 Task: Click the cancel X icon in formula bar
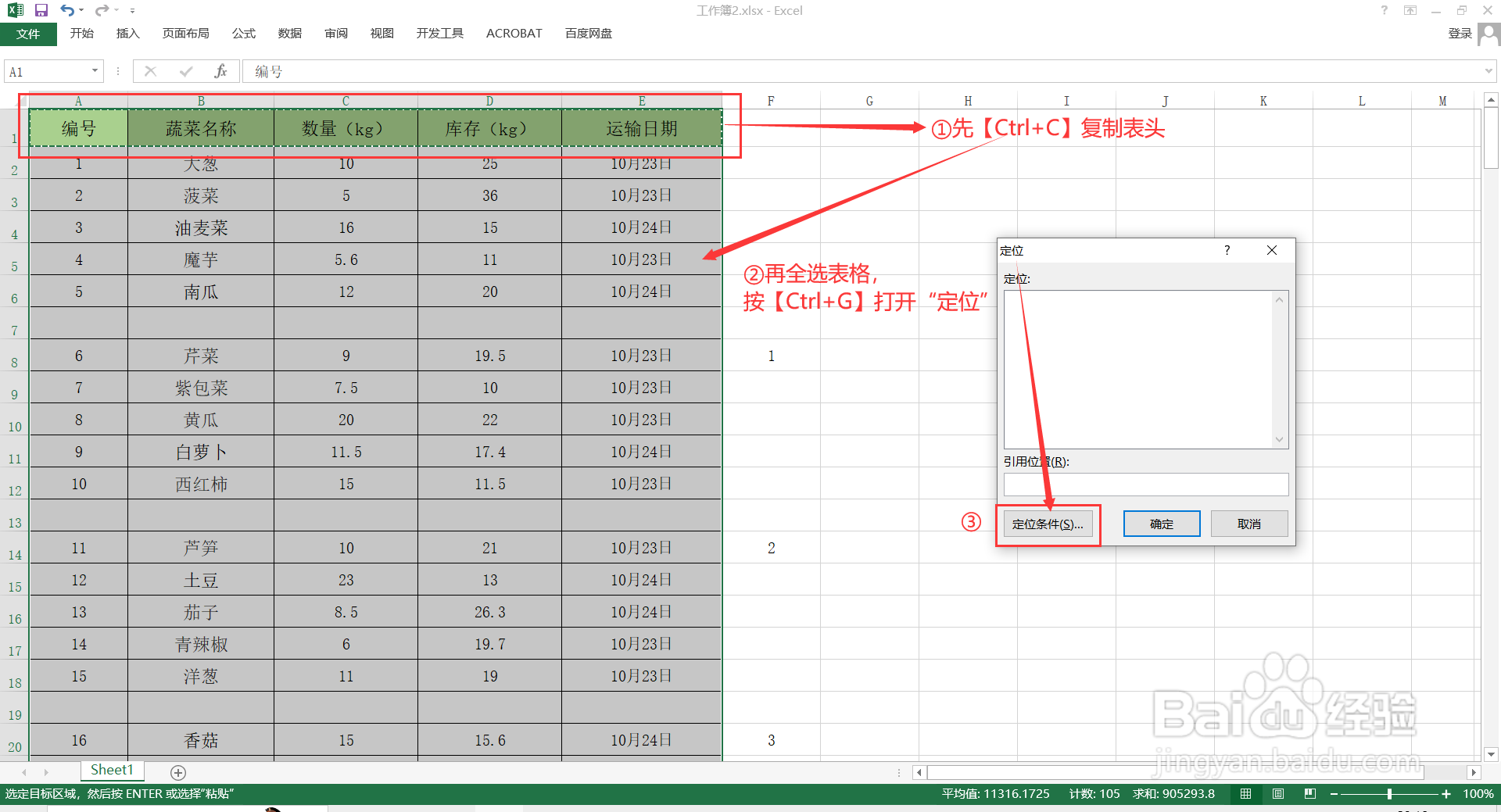pos(151,72)
